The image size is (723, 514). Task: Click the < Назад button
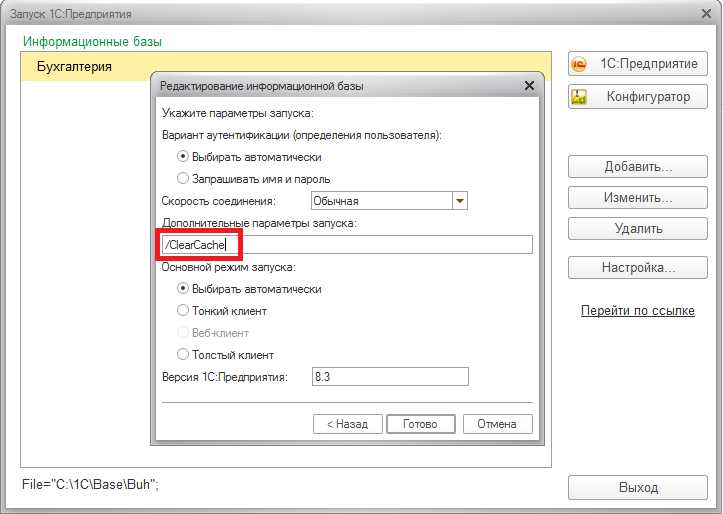(348, 424)
